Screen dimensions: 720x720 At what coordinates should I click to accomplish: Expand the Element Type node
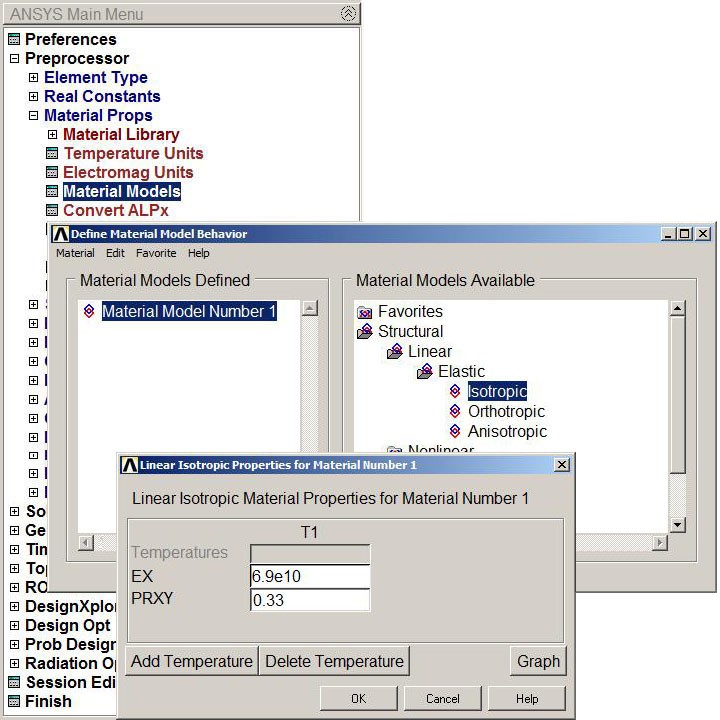pos(33,78)
